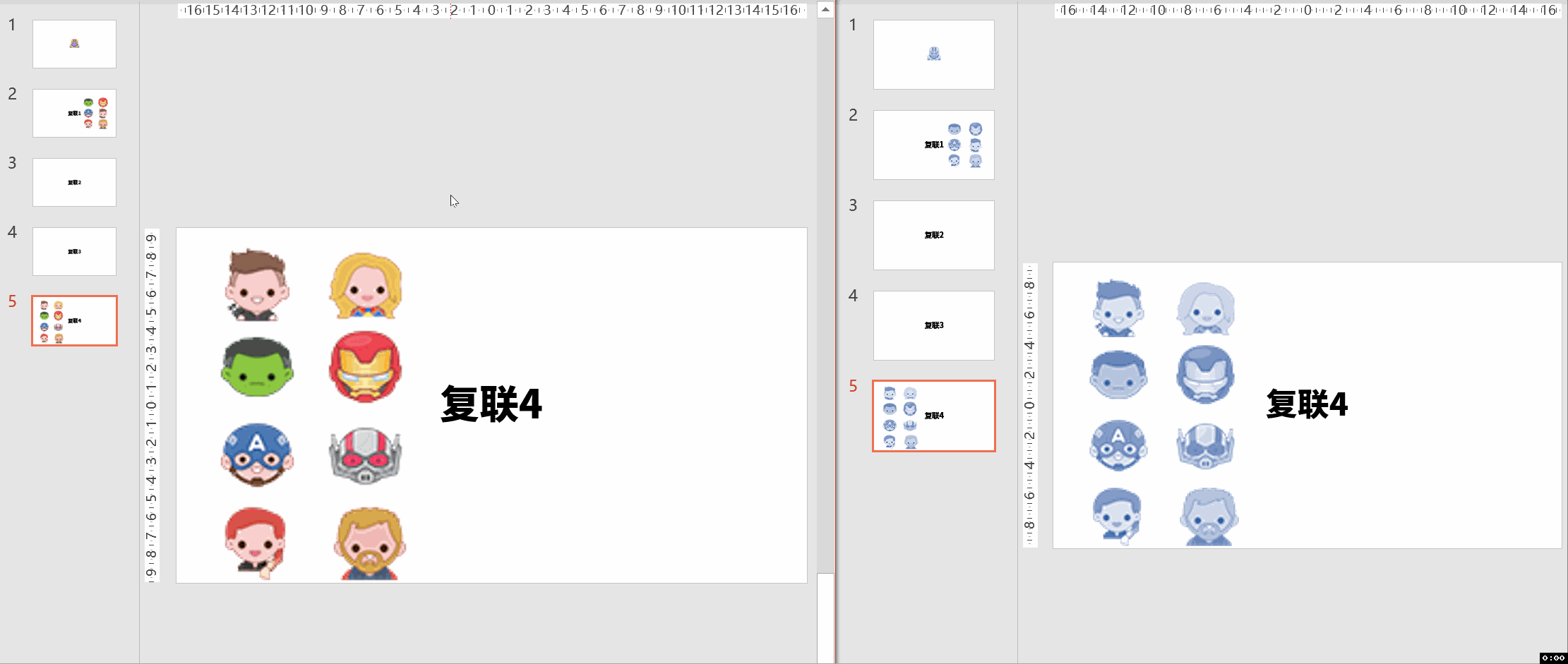Select the green Hulk avatar
This screenshot has width=1568, height=664.
click(257, 367)
